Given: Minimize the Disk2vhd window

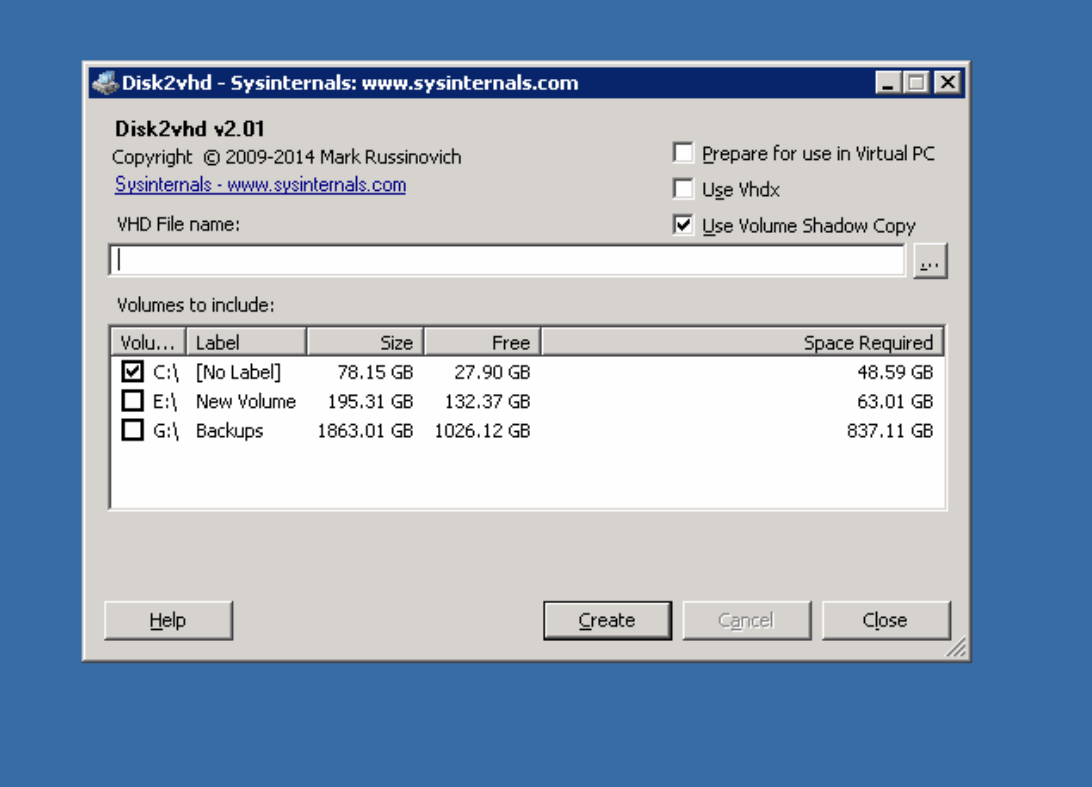Looking at the screenshot, I should point(888,83).
